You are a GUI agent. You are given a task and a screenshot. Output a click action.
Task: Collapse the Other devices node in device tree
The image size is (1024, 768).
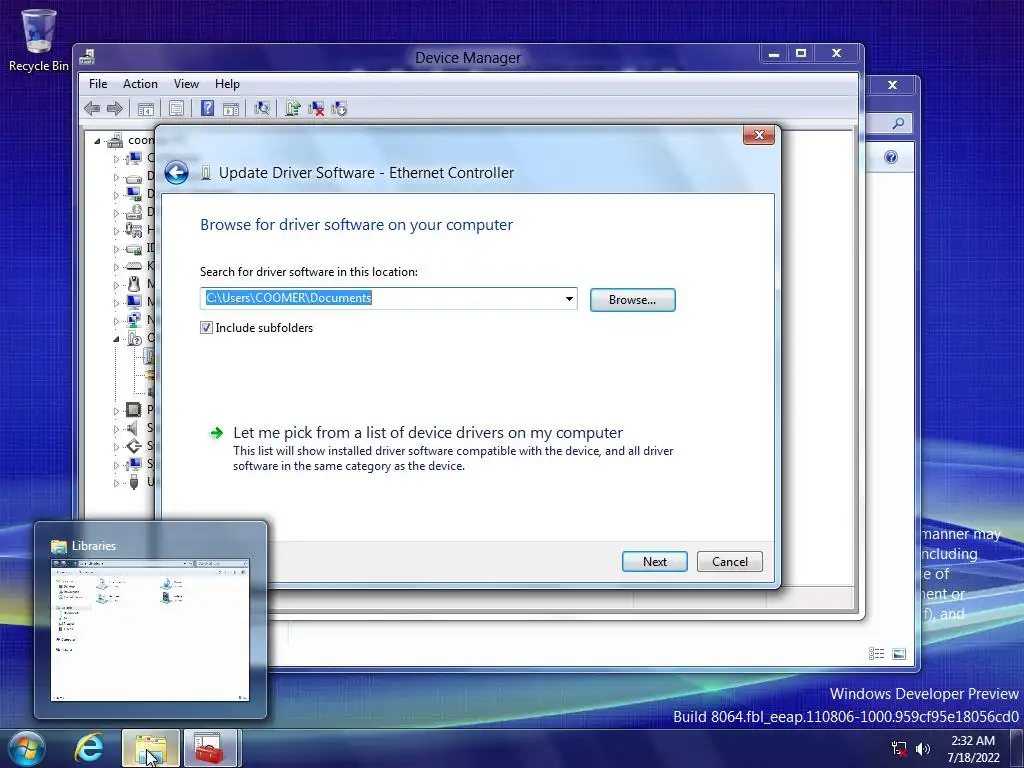(x=116, y=339)
